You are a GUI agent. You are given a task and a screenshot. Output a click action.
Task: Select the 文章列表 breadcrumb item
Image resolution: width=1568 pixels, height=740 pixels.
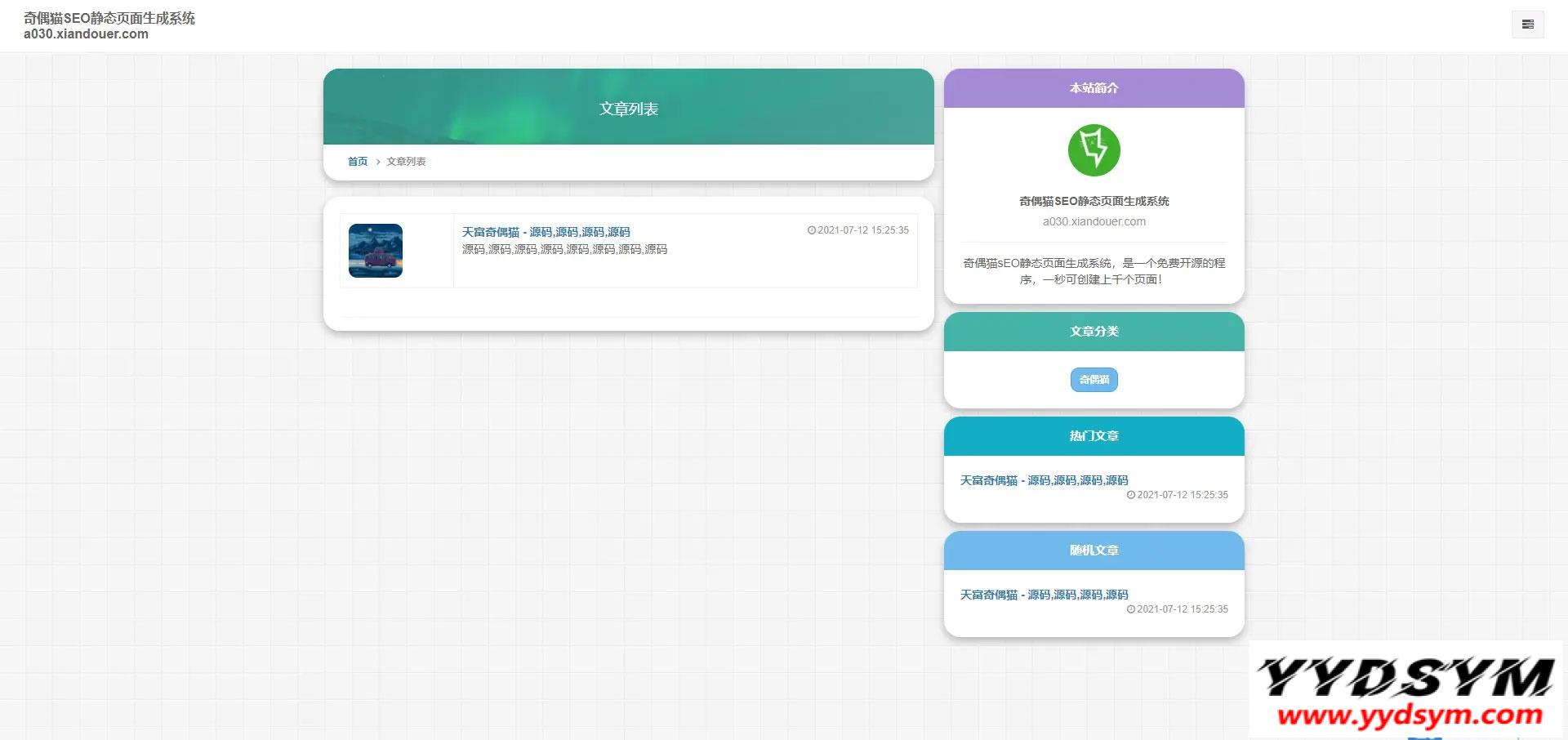[406, 162]
